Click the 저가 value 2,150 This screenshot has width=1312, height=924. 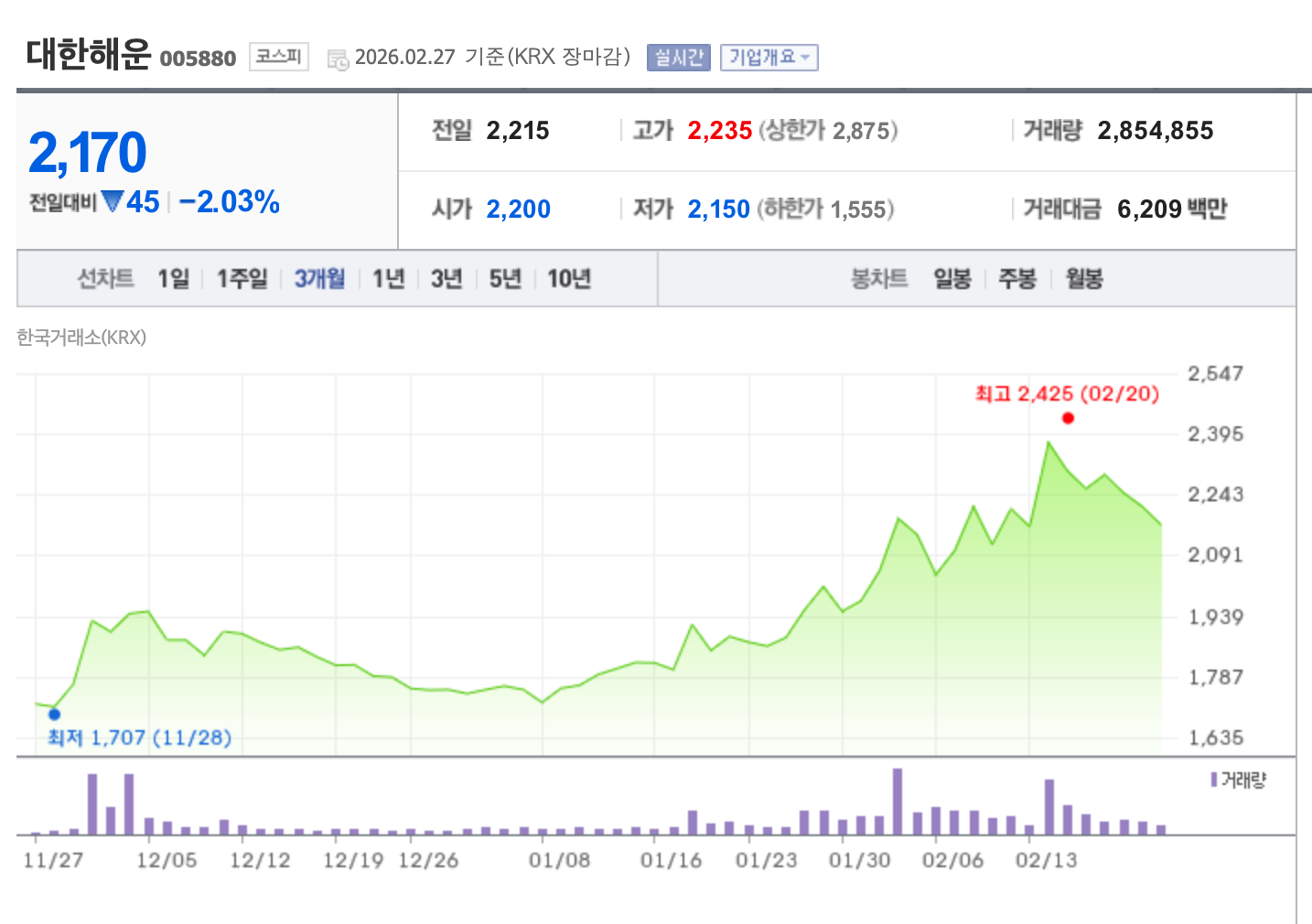719,210
